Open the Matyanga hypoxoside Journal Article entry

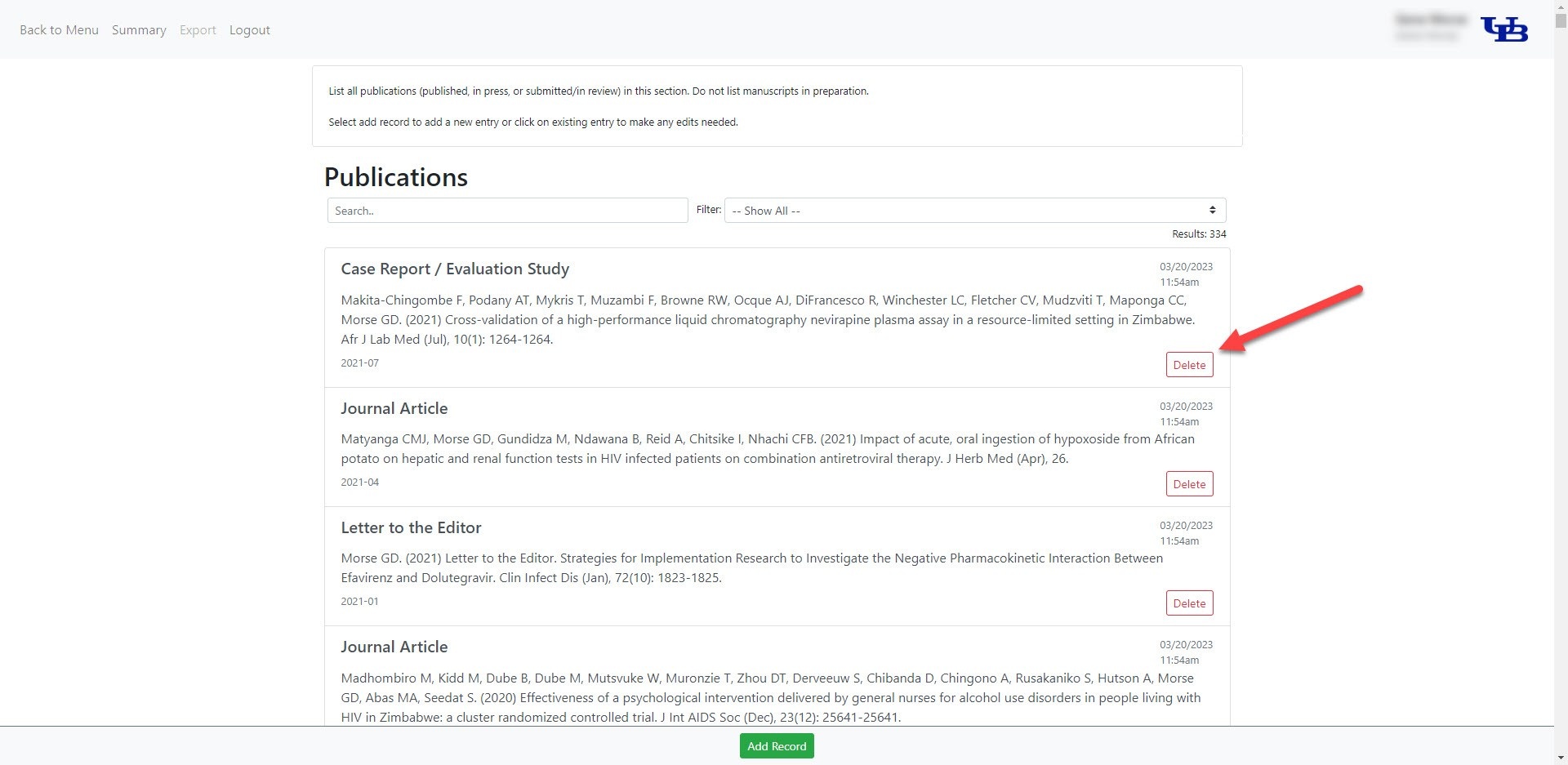coord(768,449)
